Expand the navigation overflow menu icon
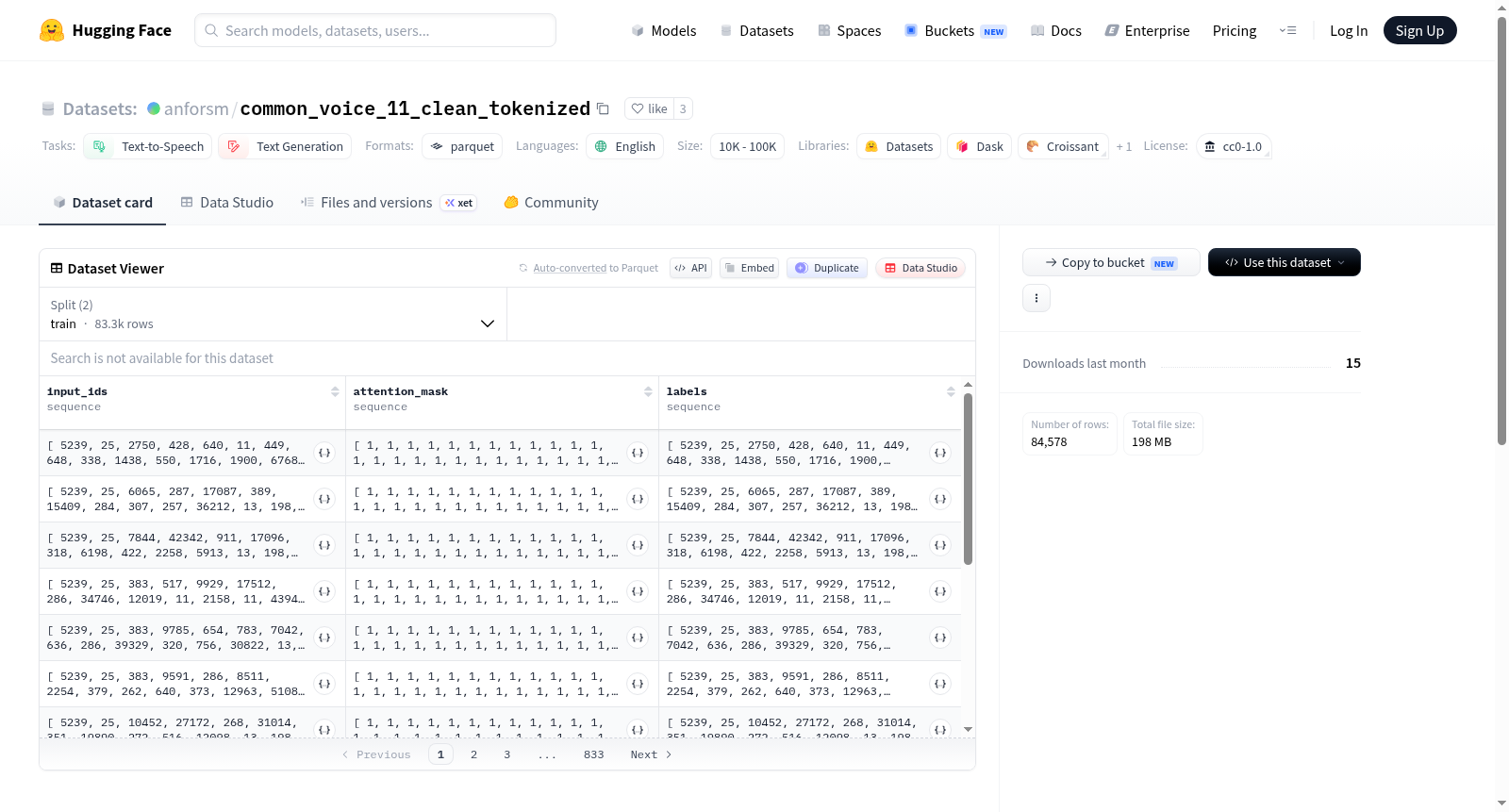The image size is (1509, 812). tap(1287, 30)
